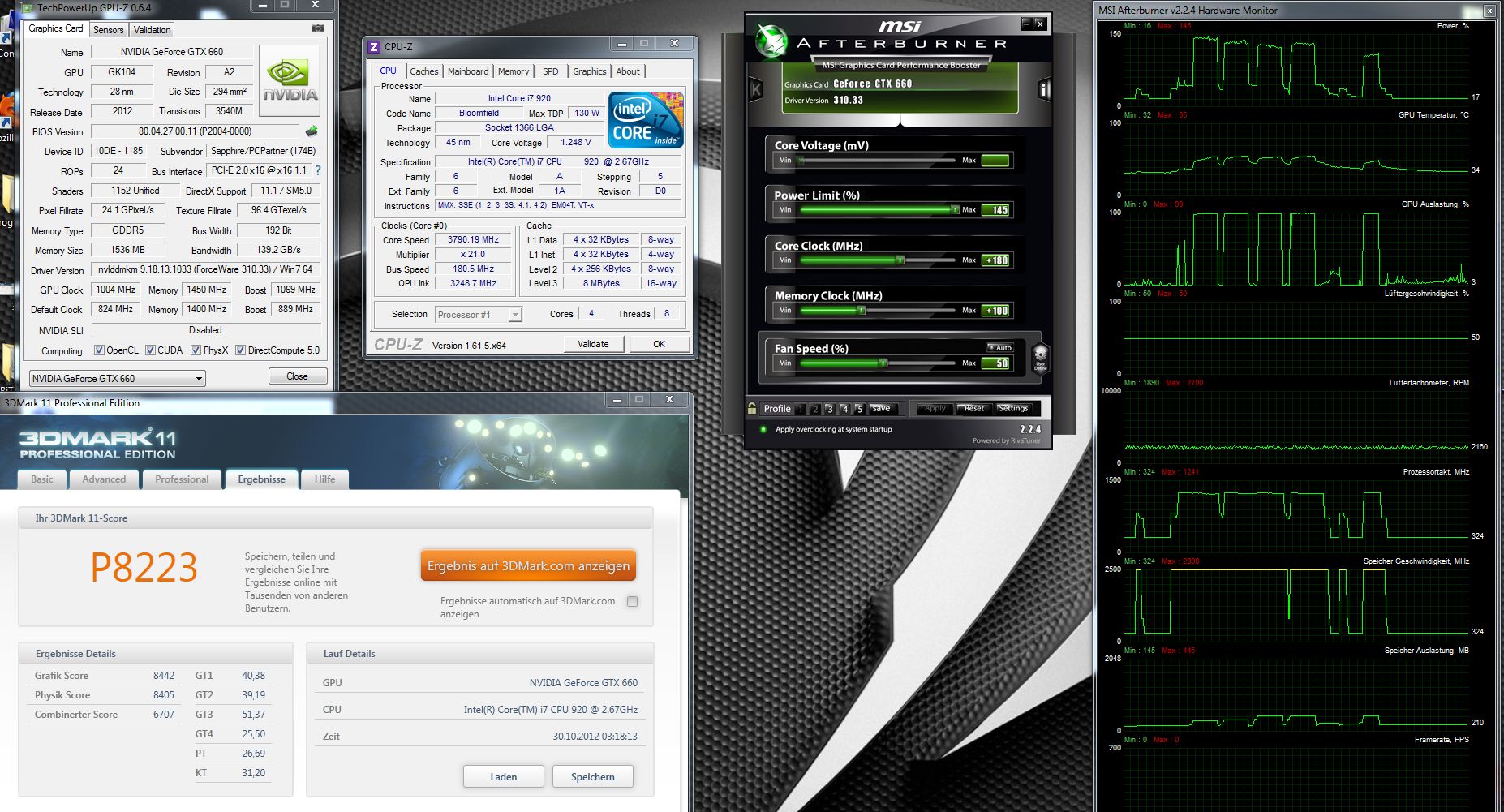
Task: Open the SPD tab in CPU-Z
Action: pos(551,71)
